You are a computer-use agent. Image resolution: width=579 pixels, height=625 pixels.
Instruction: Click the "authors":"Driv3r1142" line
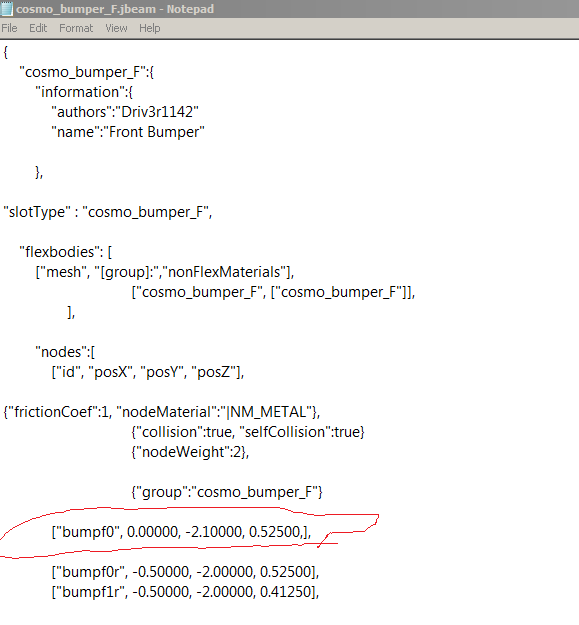click(125, 112)
